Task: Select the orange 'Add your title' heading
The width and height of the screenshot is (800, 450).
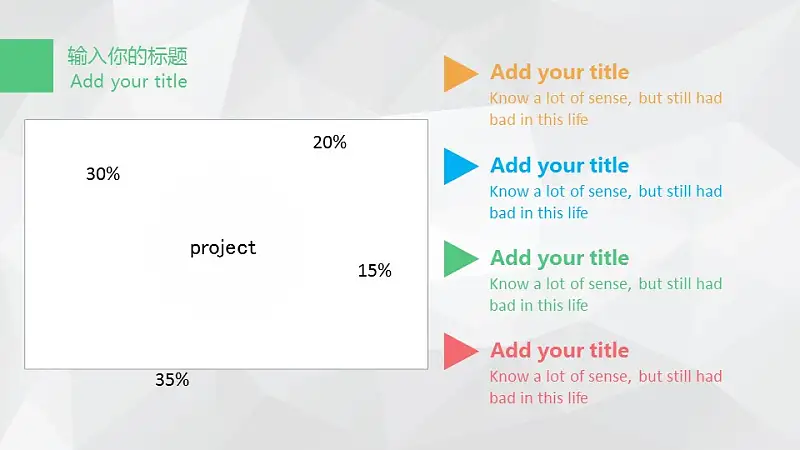Action: tap(560, 72)
